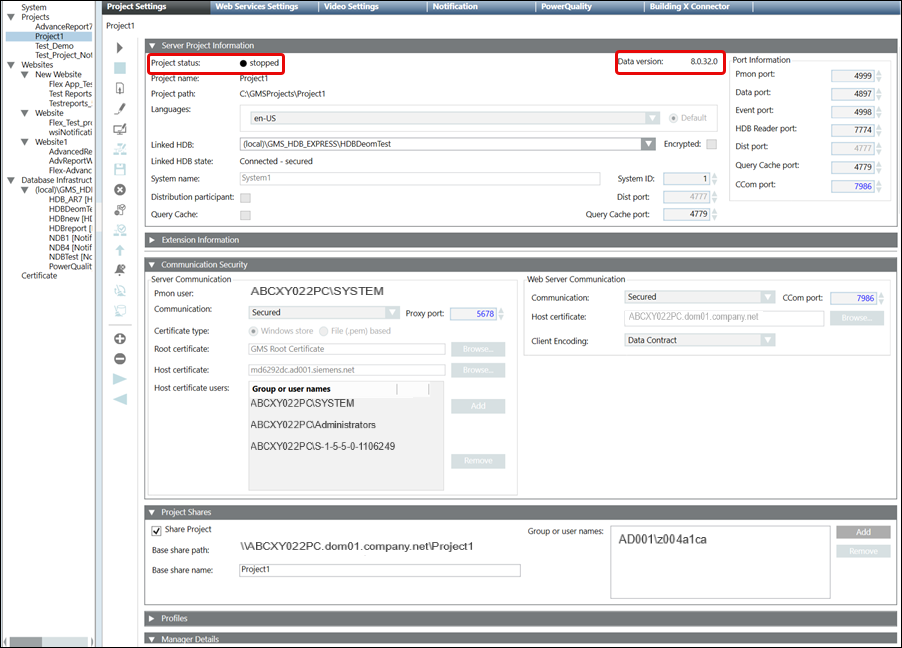
Task: Toggle the Distribution participant checkbox
Action: coord(245,197)
